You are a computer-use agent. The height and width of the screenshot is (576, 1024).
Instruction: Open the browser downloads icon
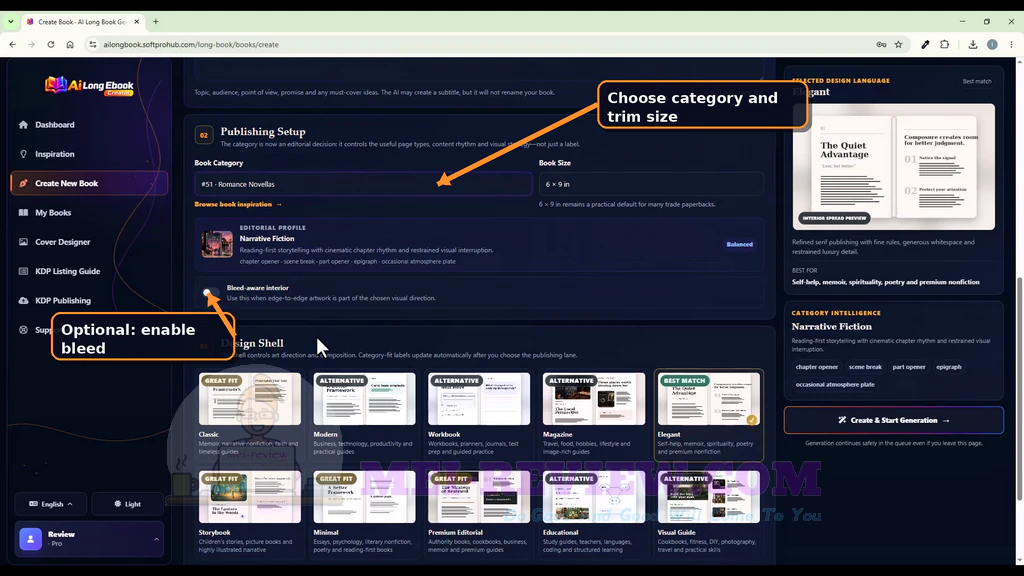[x=972, y=44]
